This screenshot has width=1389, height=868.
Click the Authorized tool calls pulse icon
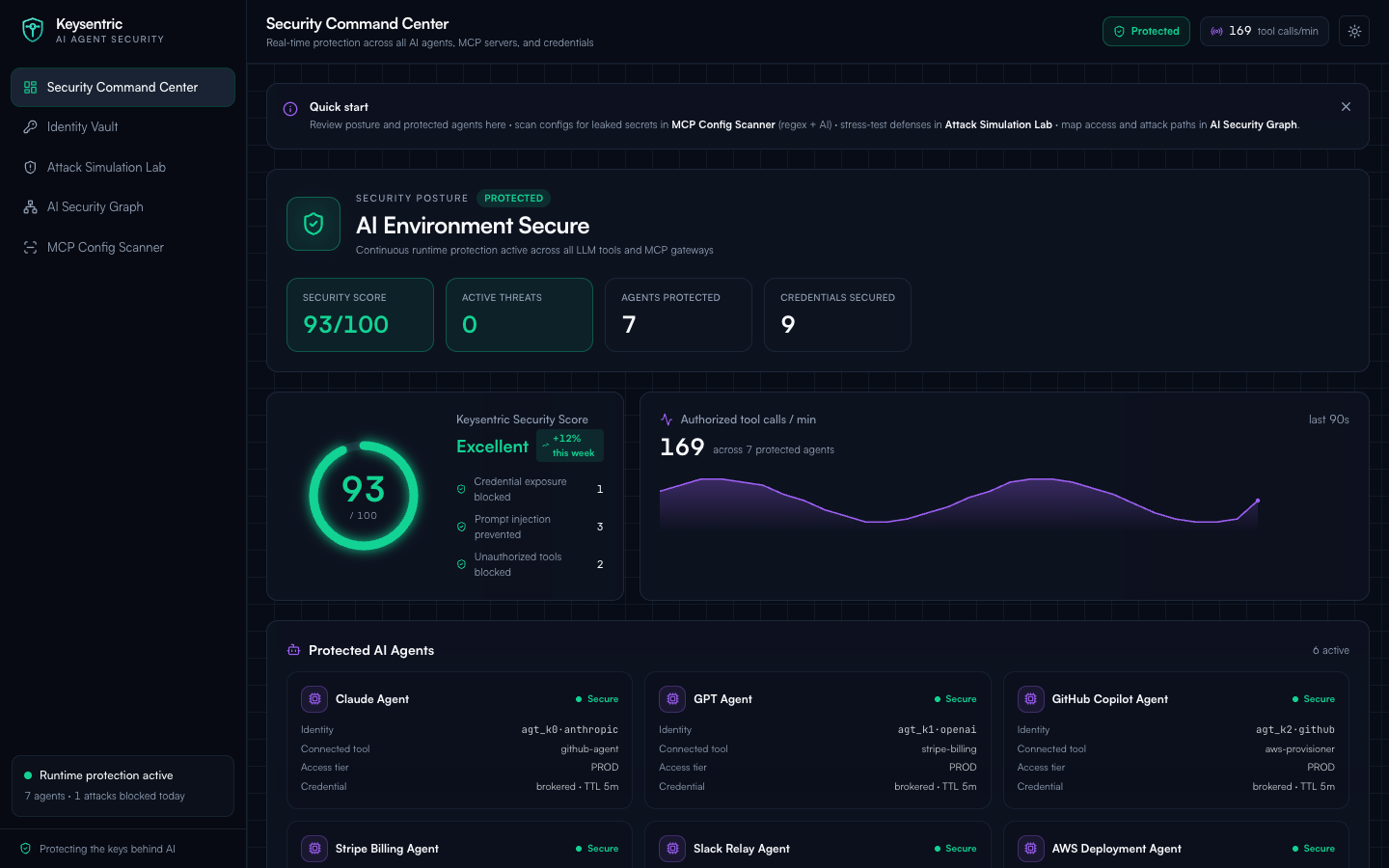[x=667, y=420]
